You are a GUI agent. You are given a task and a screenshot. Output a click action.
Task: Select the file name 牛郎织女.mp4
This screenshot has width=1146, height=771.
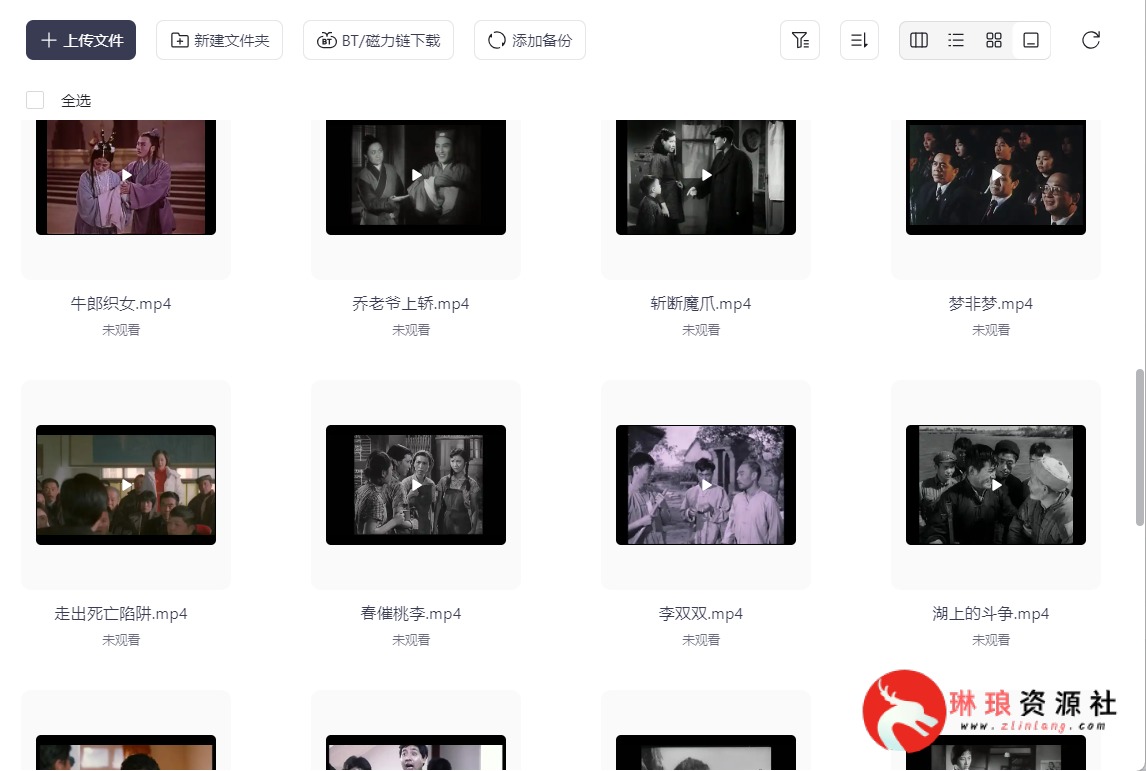click(x=121, y=304)
